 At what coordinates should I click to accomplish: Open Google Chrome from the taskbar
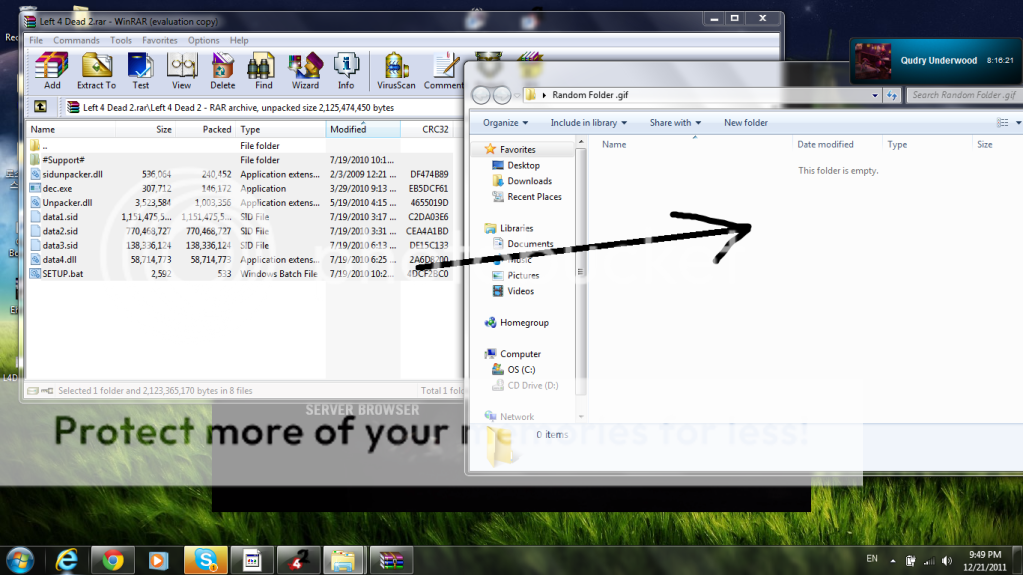(x=112, y=561)
